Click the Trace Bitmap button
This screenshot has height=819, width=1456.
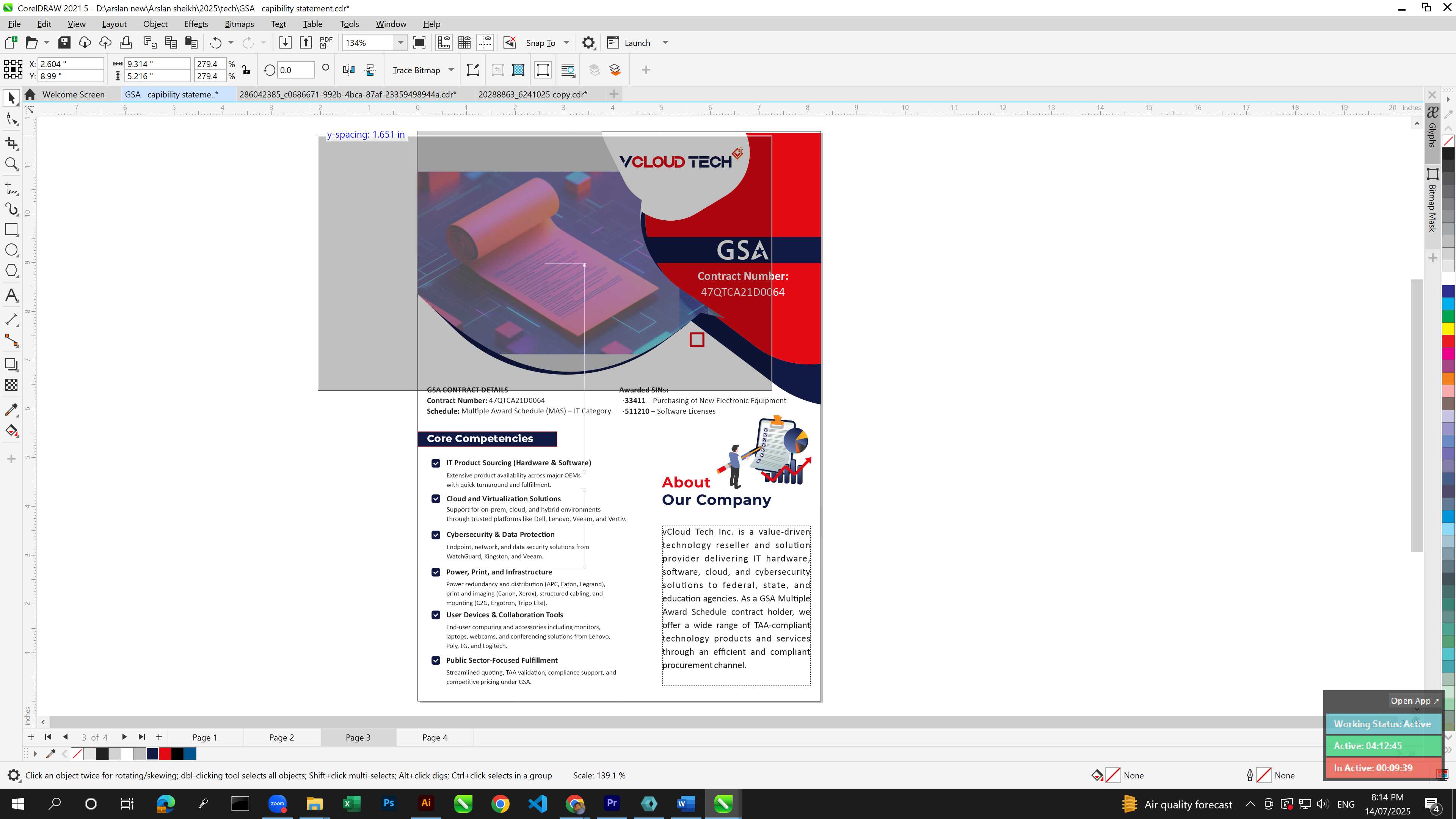pos(416,70)
